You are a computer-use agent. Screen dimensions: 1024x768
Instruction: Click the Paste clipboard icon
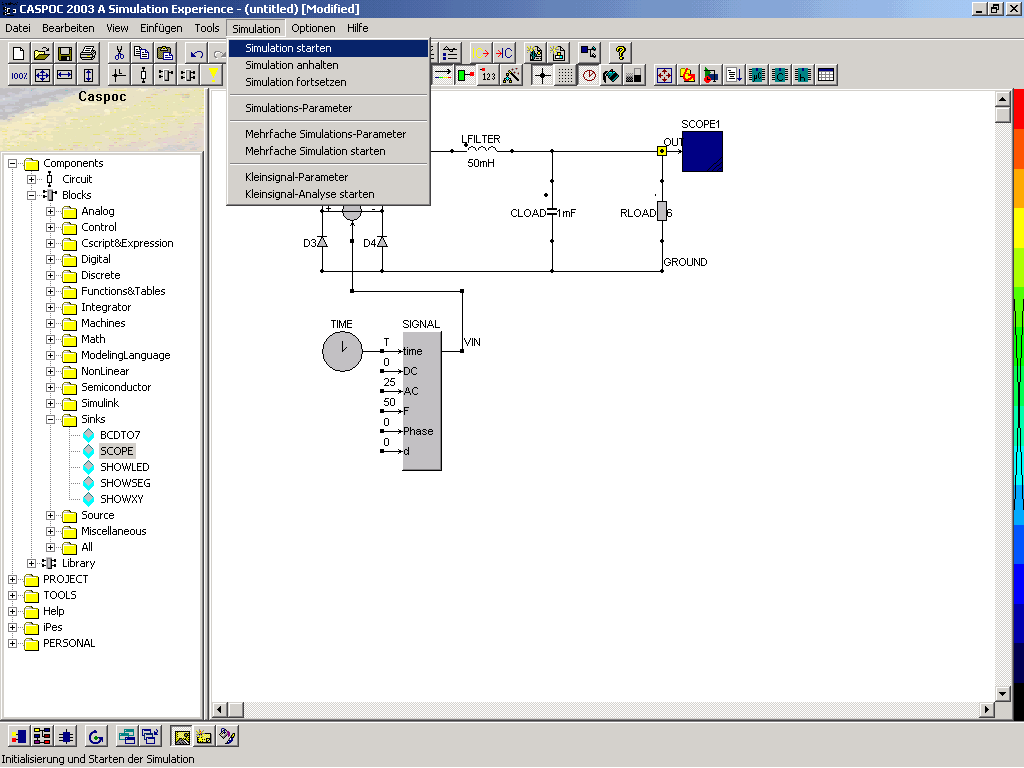click(x=165, y=54)
